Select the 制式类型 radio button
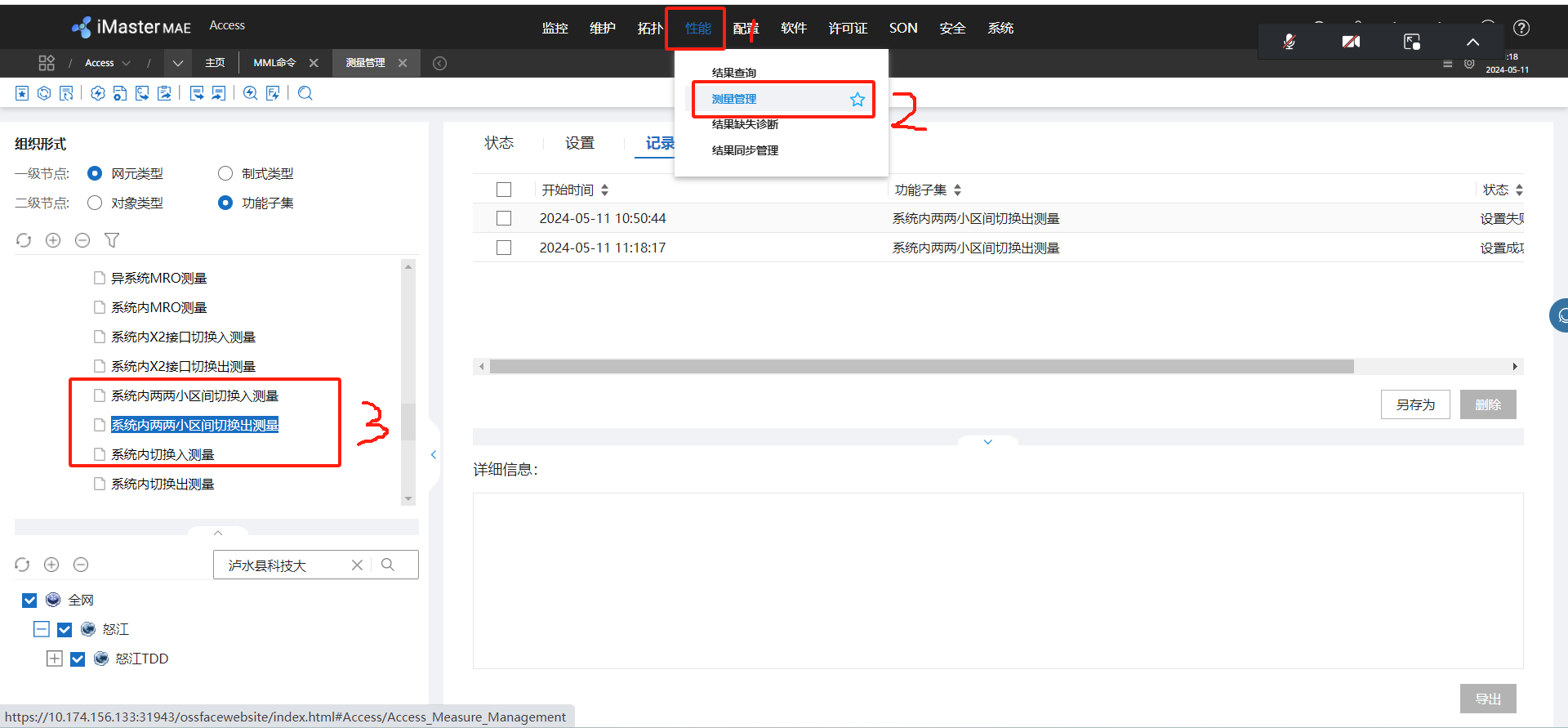The height and width of the screenshot is (728, 1568). (x=225, y=173)
